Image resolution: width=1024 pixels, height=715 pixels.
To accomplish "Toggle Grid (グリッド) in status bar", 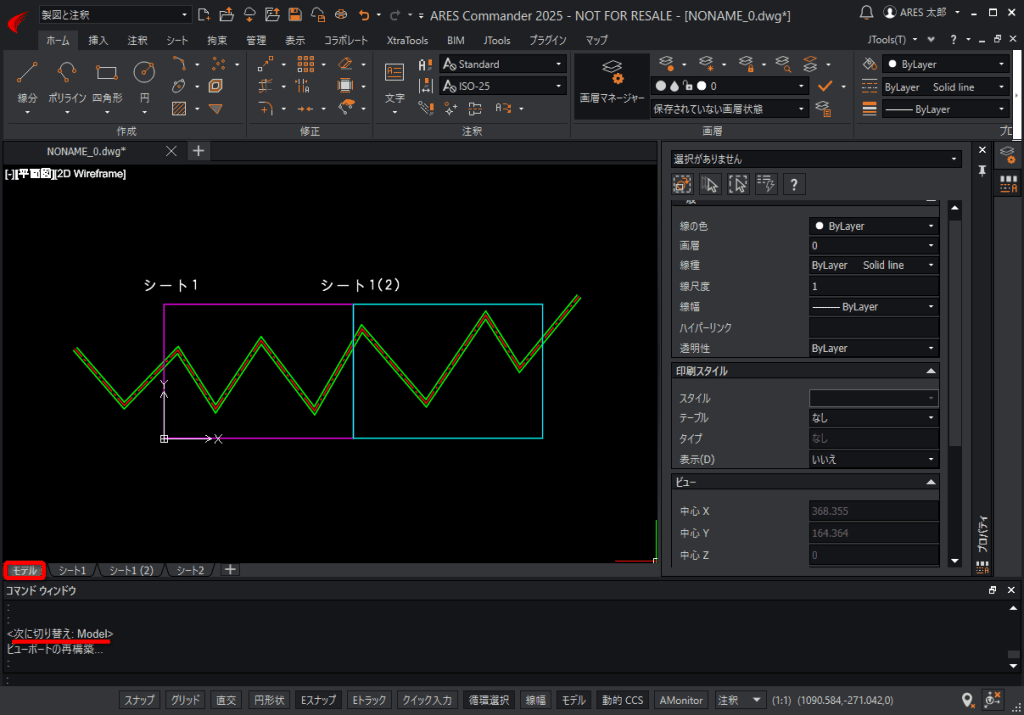I will tap(185, 700).
